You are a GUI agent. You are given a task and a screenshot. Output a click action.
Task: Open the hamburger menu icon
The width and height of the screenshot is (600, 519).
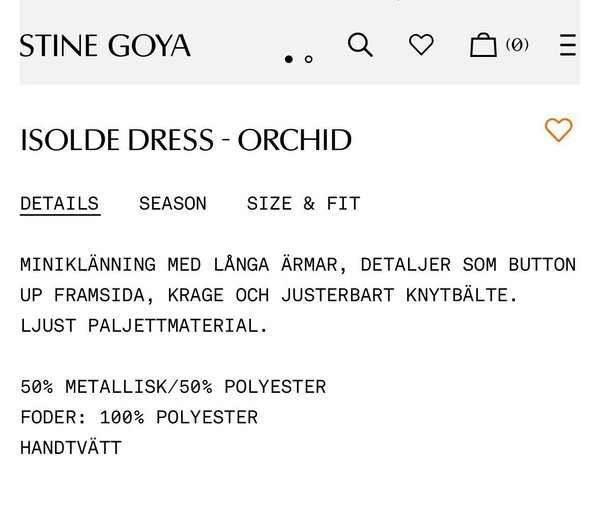(x=567, y=45)
